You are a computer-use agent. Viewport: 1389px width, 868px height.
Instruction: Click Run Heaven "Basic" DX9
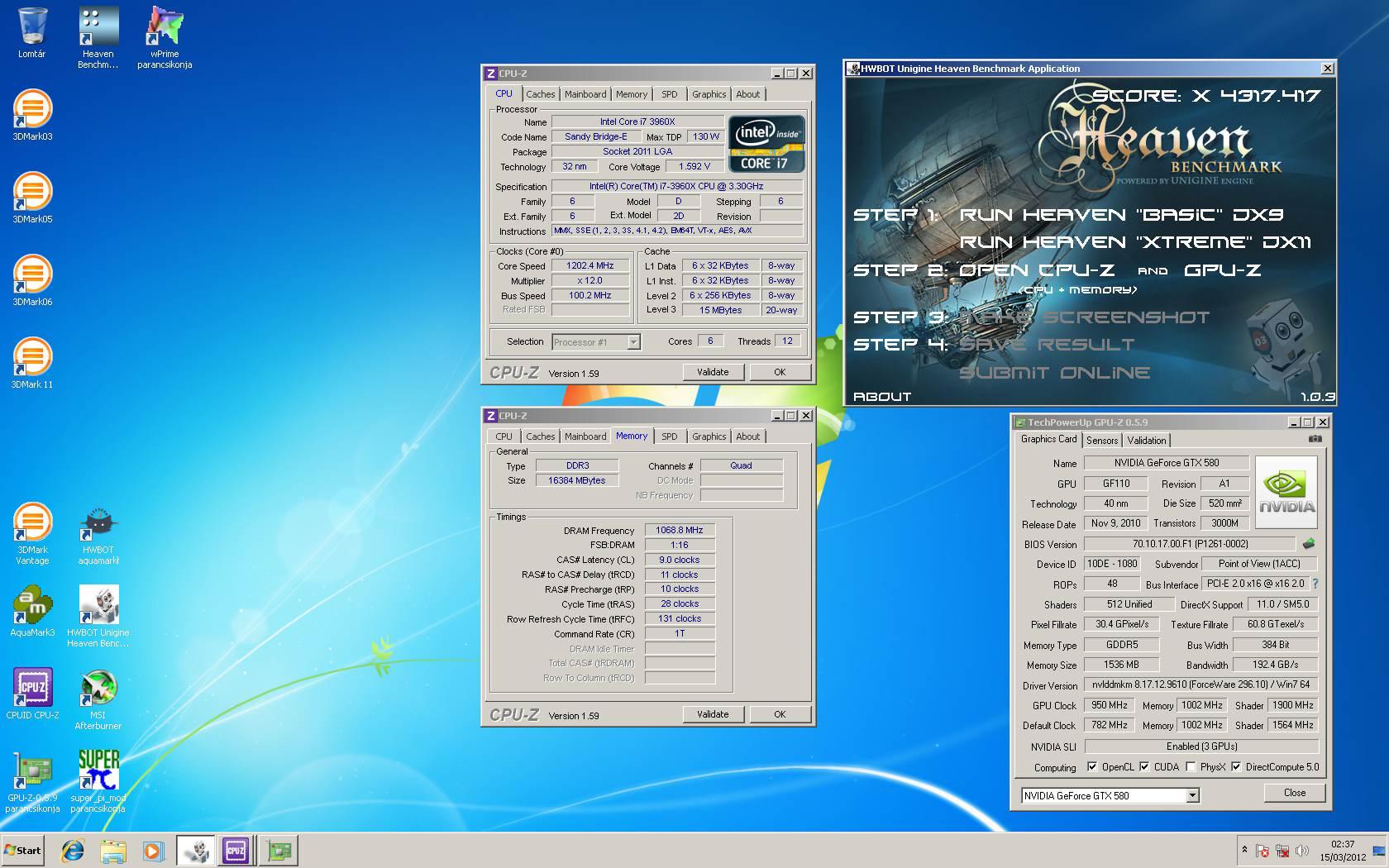coord(1121,215)
